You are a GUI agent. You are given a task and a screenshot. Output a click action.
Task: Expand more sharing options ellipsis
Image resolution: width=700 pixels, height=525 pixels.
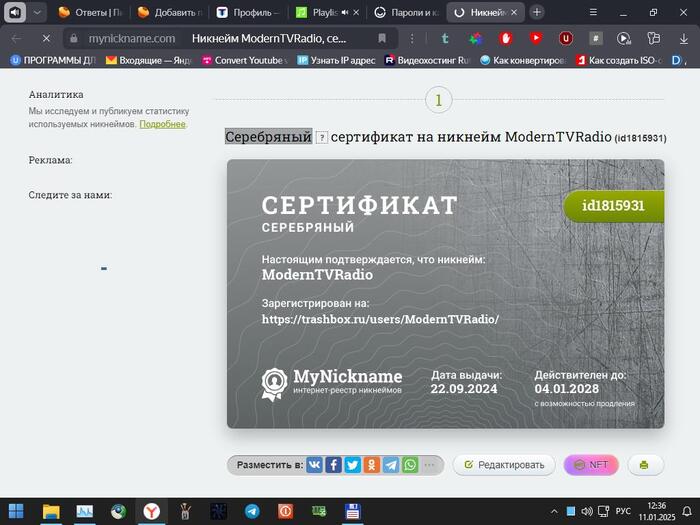click(x=429, y=465)
